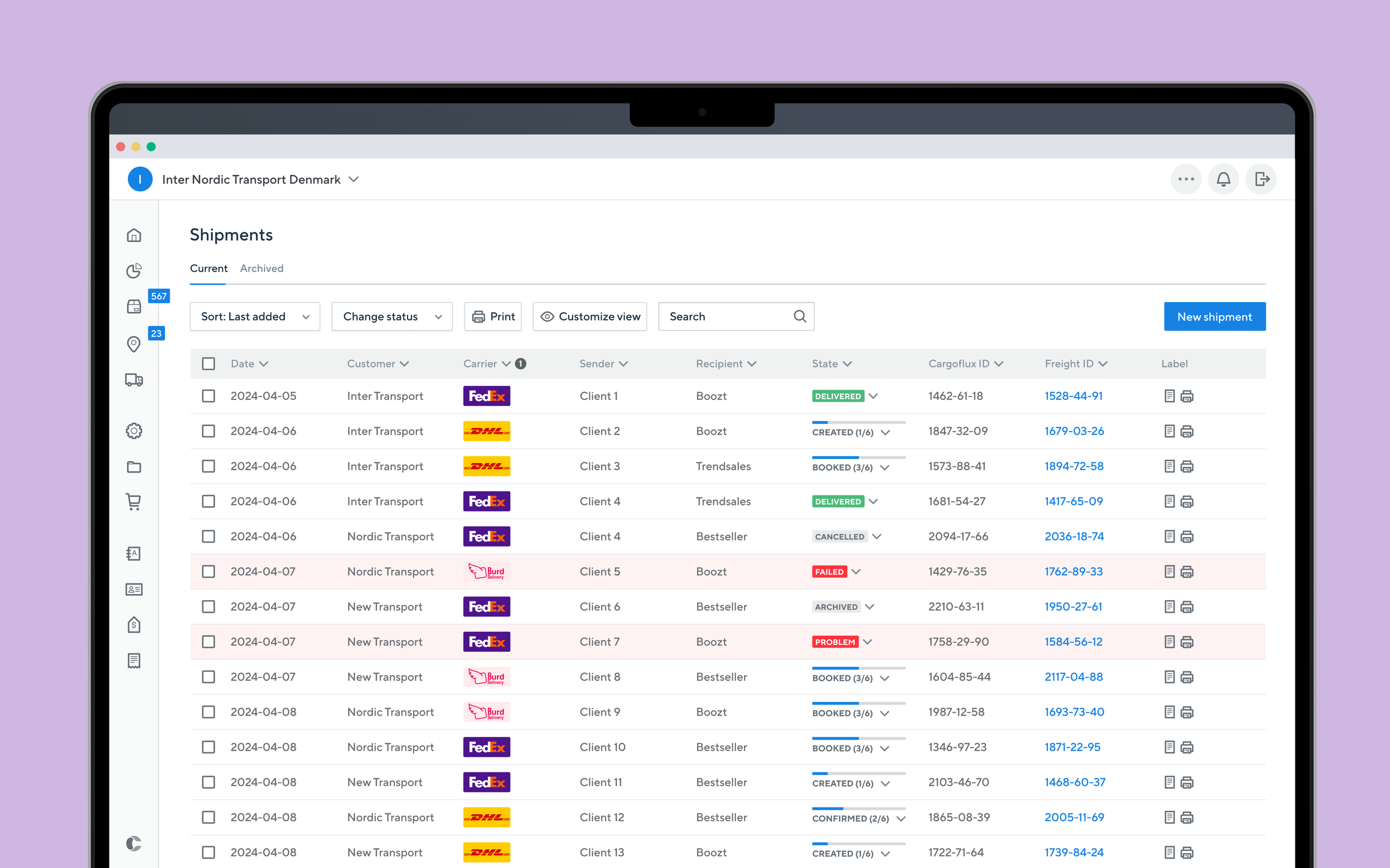Screen dimensions: 1390x868
Task: Open the delivery truck sidebar icon
Action: click(x=134, y=379)
